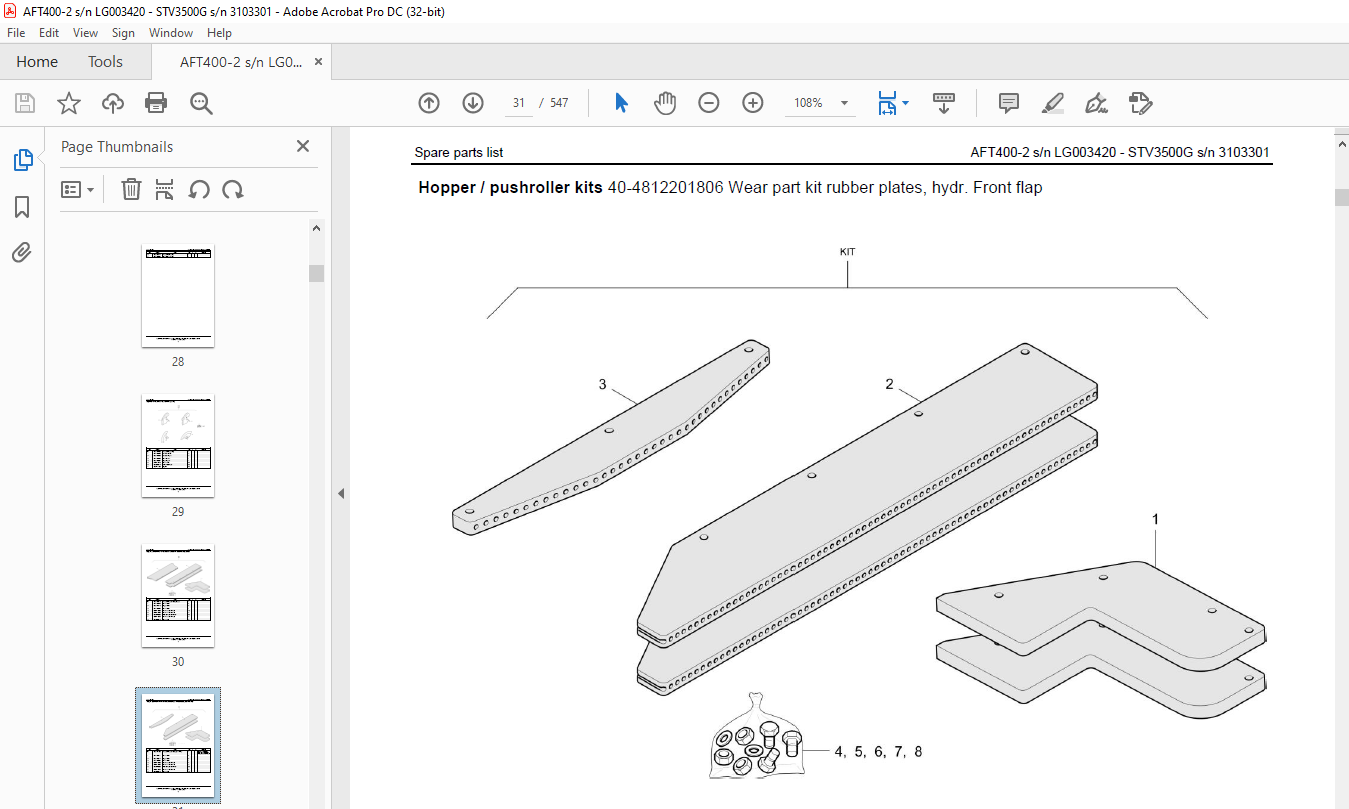Click the sign document pen icon

[1096, 103]
